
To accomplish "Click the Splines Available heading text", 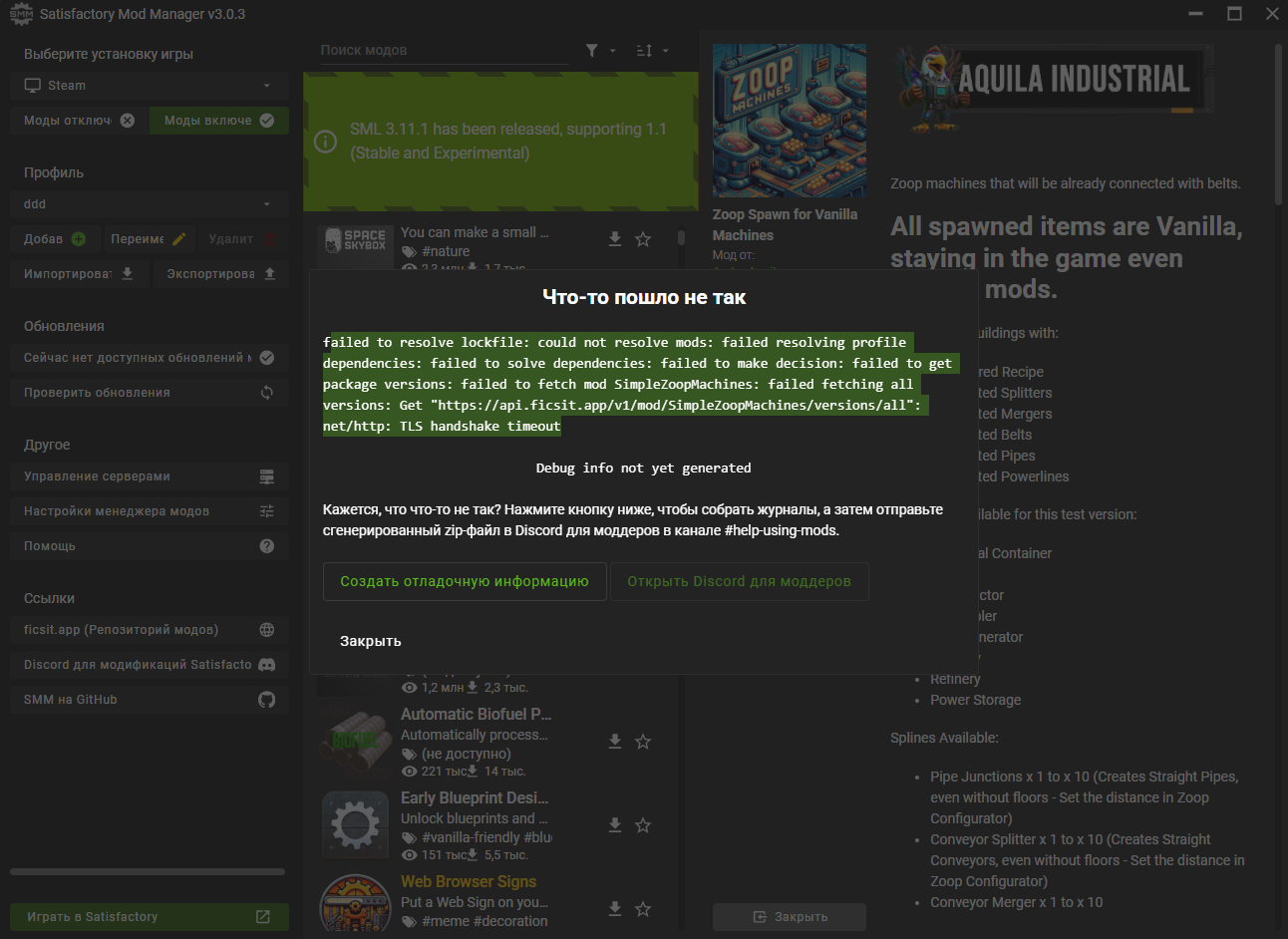I will point(944,738).
